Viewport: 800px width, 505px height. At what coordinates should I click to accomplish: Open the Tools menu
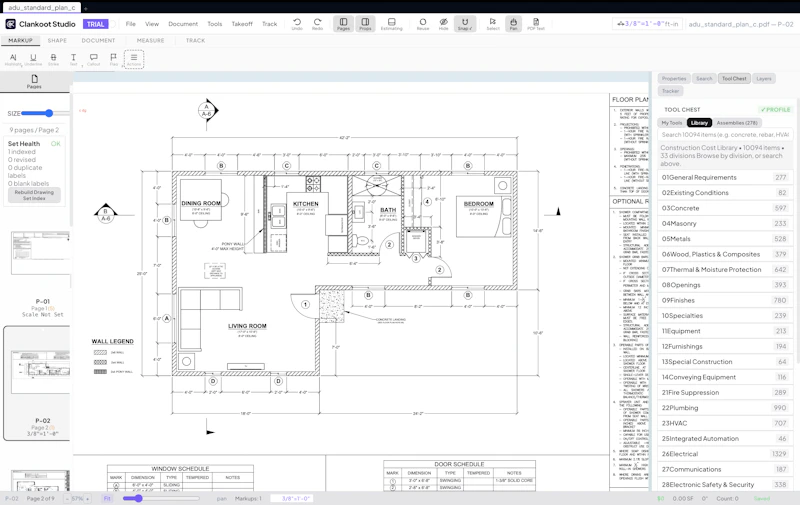[x=215, y=24]
